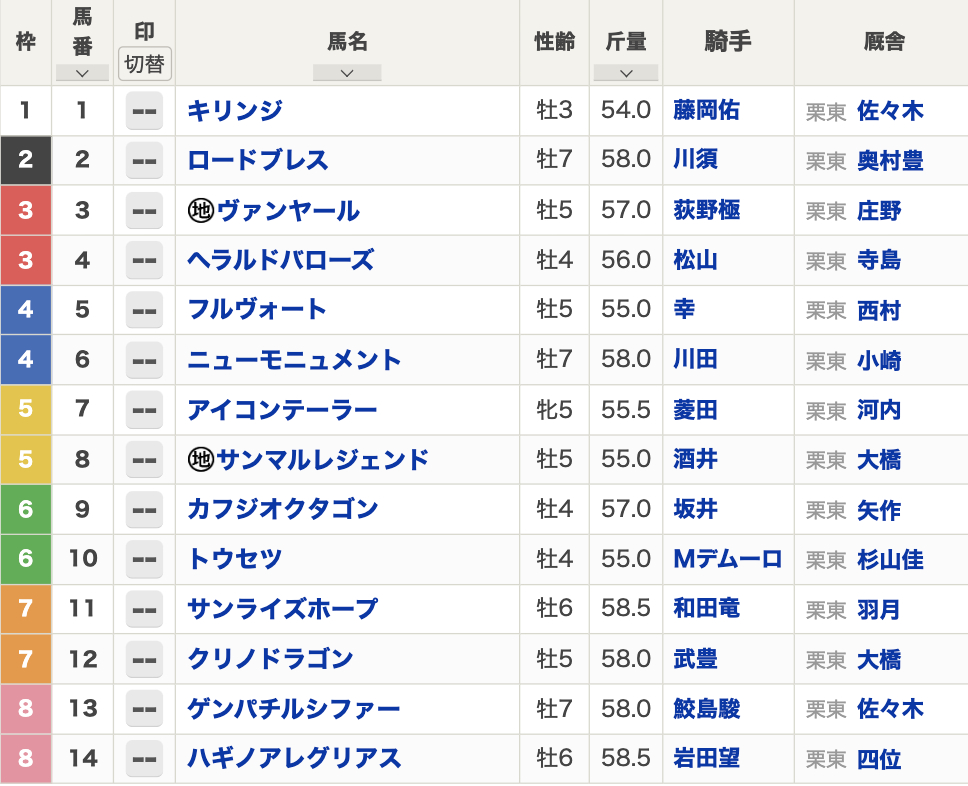Open horse page for ニューモニュメント
This screenshot has width=968, height=786.
[x=294, y=359]
